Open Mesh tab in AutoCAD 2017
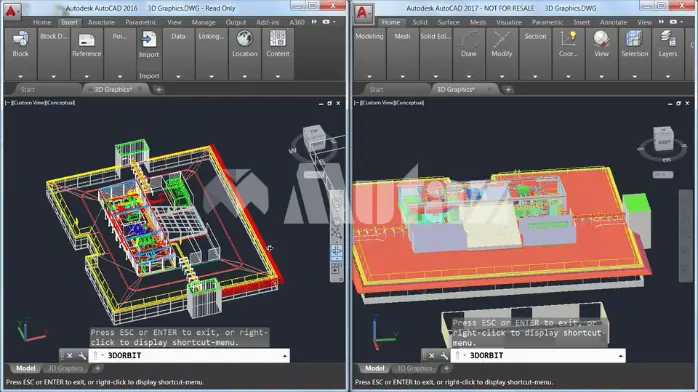Screen dimensions: 698x392 pyautogui.click(x=478, y=22)
